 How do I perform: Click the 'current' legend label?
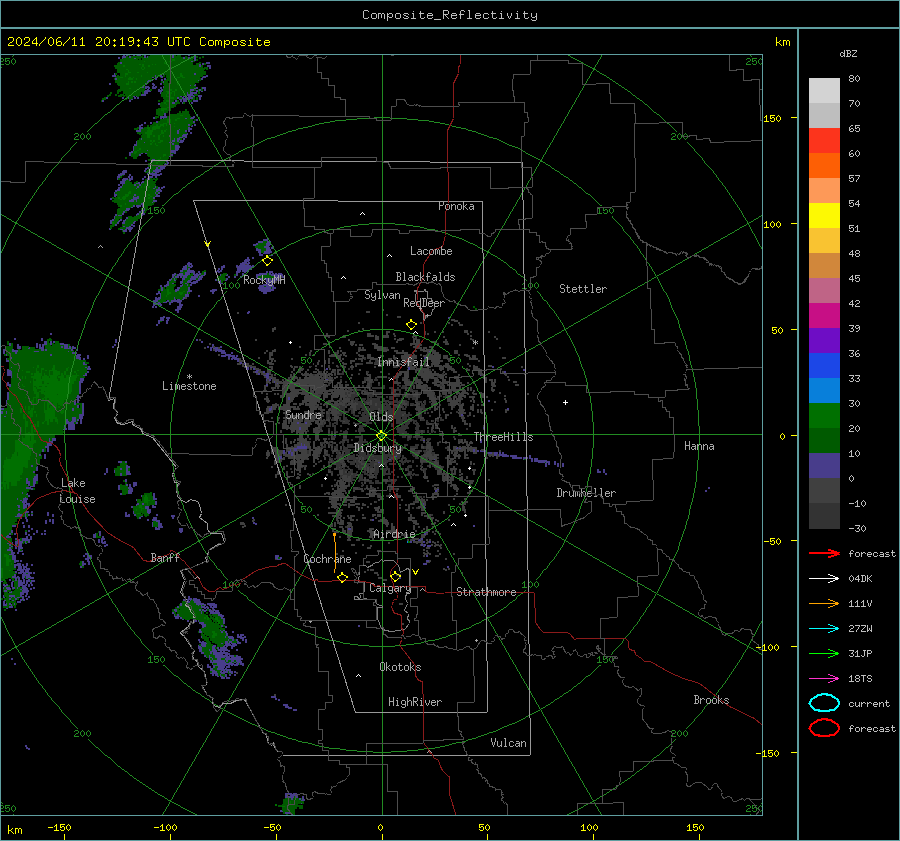click(869, 704)
